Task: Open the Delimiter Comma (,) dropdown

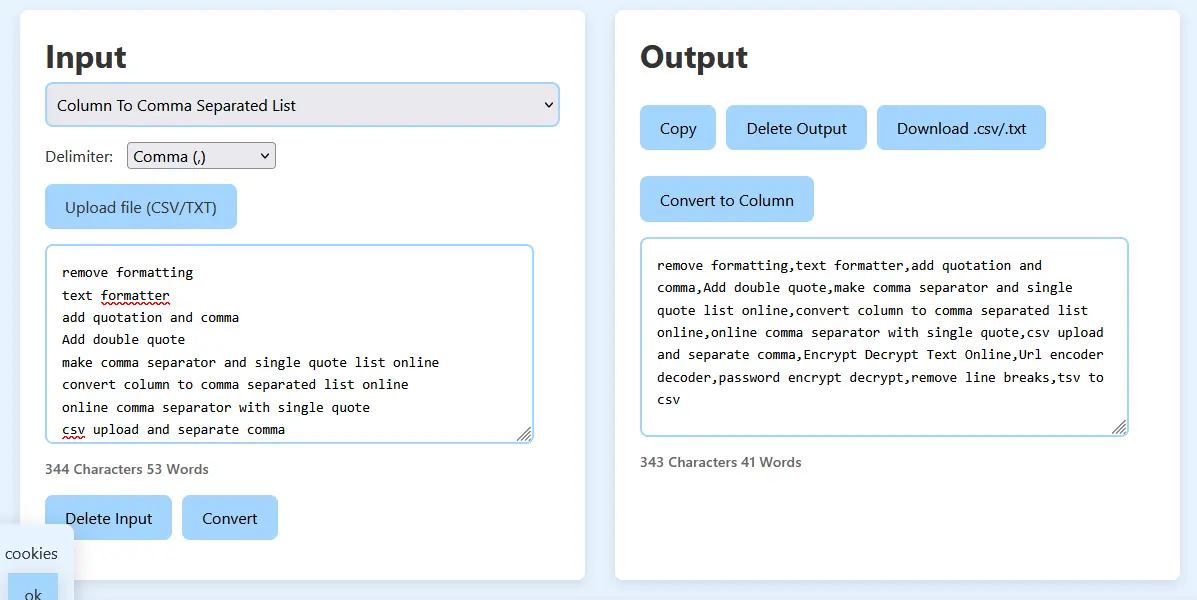Action: click(x=201, y=156)
